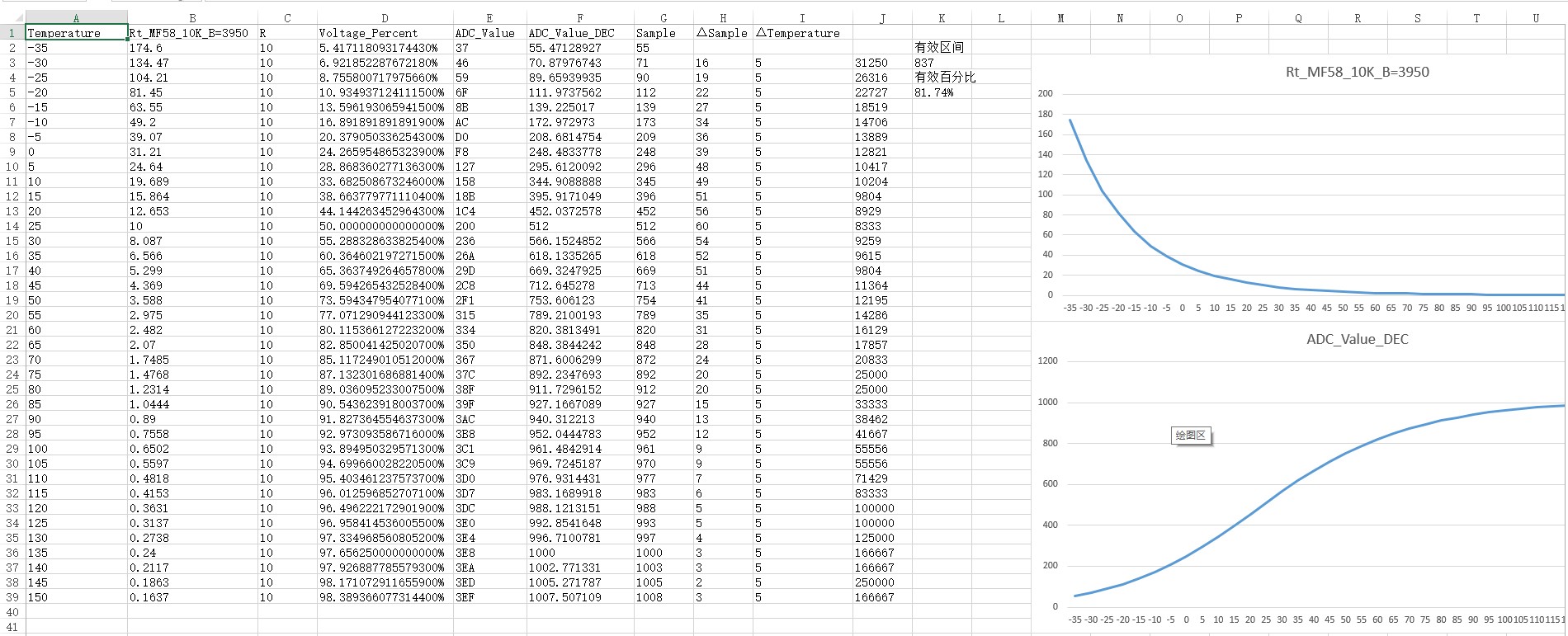Click the 50.000000000000000% cell
This screenshot has height=636, width=1568.
tap(385, 226)
